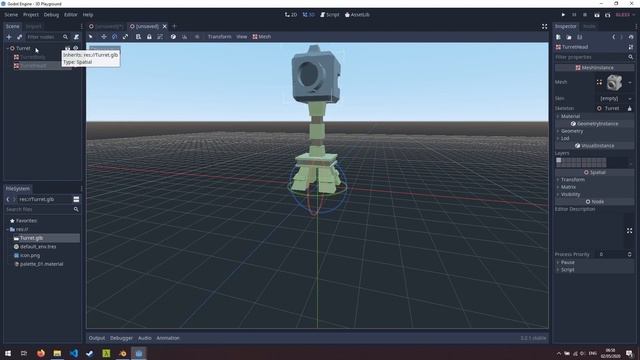Viewport: 640px width, 360px height.
Task: Close the active [unsaved] scene tab
Action: pyautogui.click(x=164, y=26)
